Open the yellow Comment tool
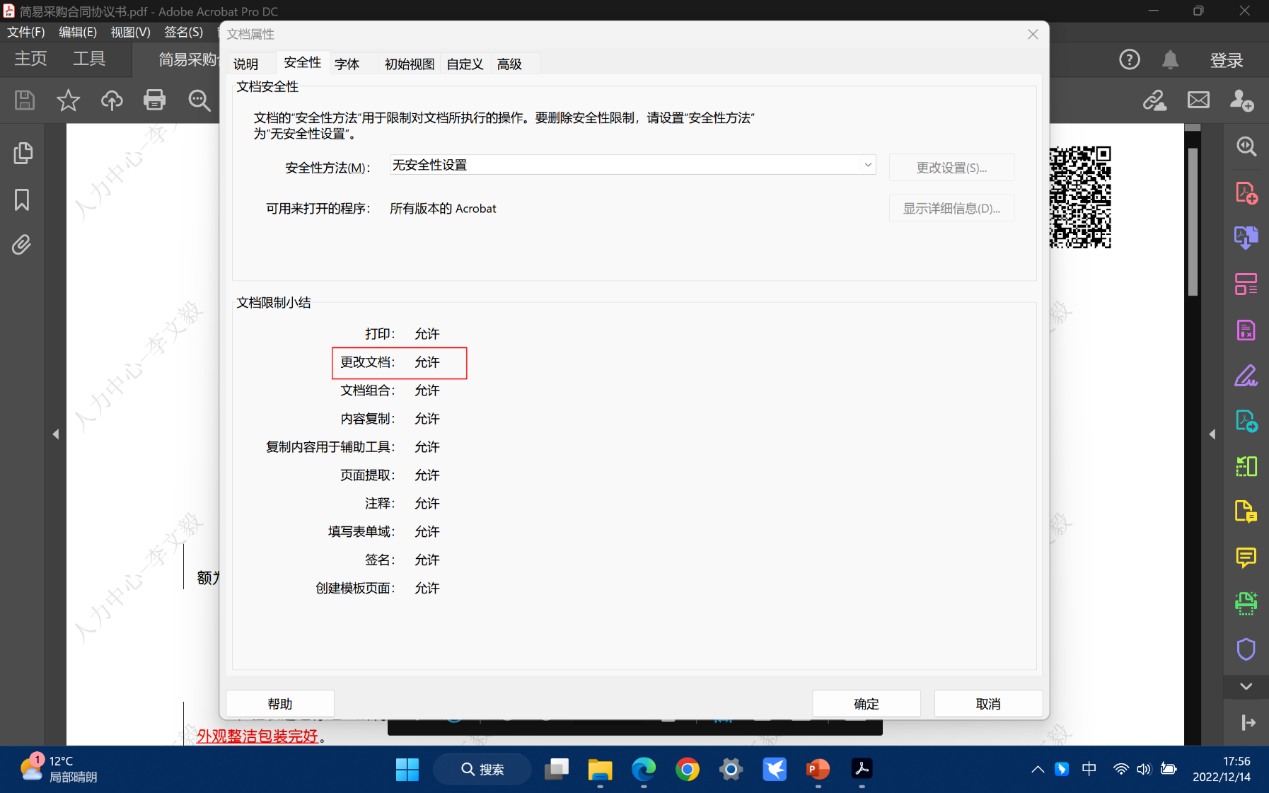 point(1246,557)
